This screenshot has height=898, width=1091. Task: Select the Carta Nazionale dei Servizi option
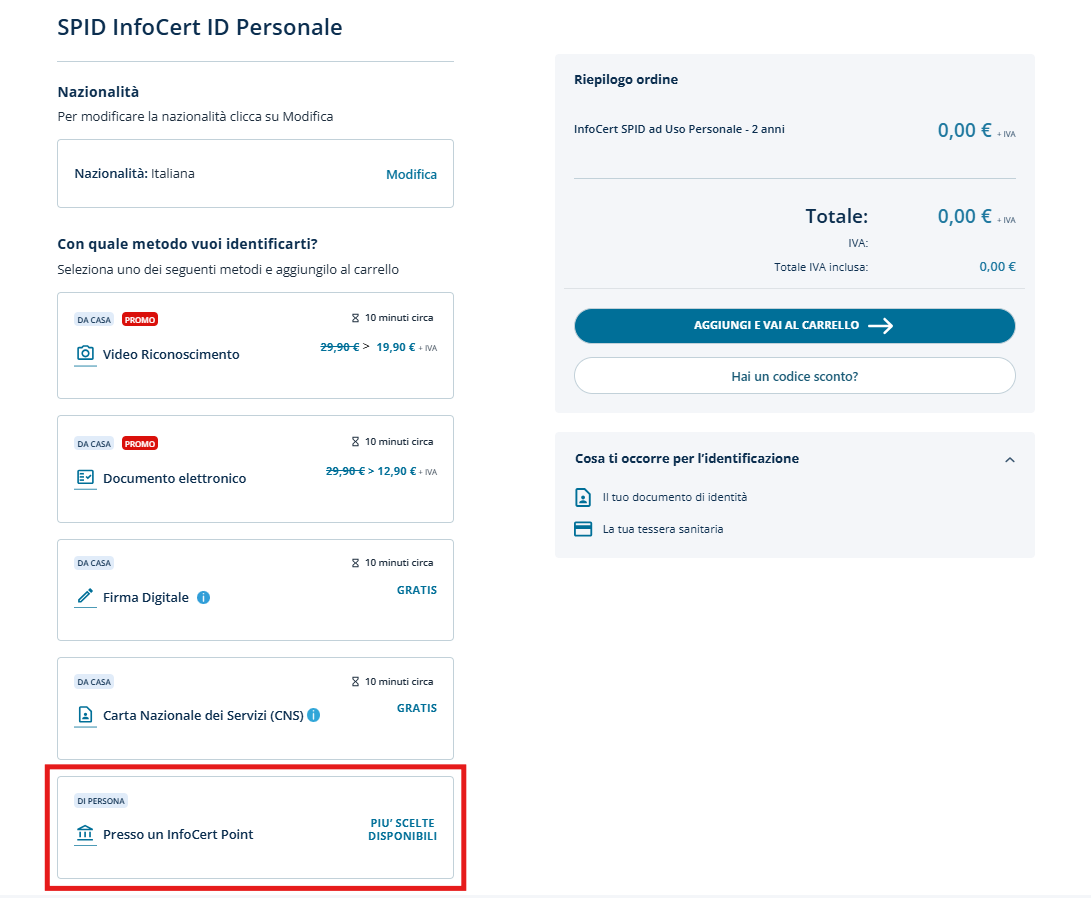tap(255, 707)
